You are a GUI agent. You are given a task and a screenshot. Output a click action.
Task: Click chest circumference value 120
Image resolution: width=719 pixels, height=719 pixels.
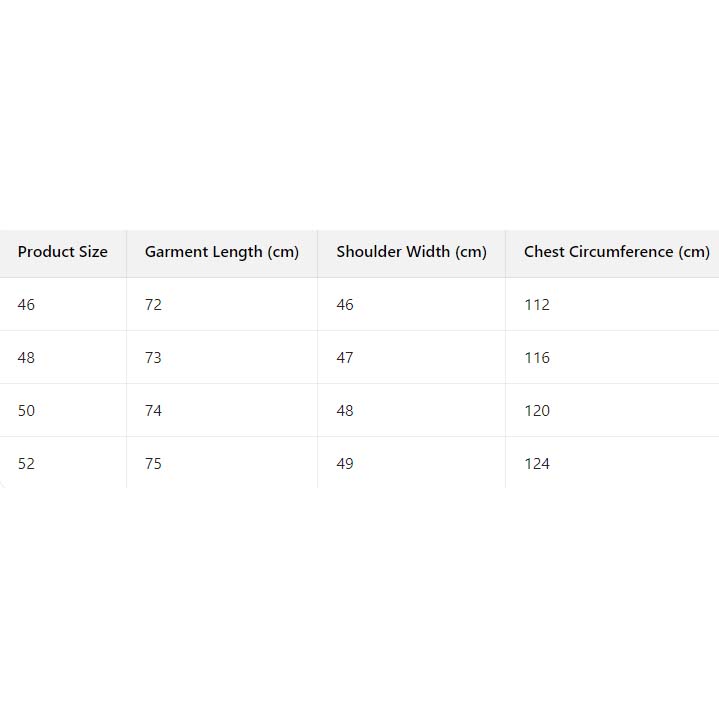[x=537, y=411]
